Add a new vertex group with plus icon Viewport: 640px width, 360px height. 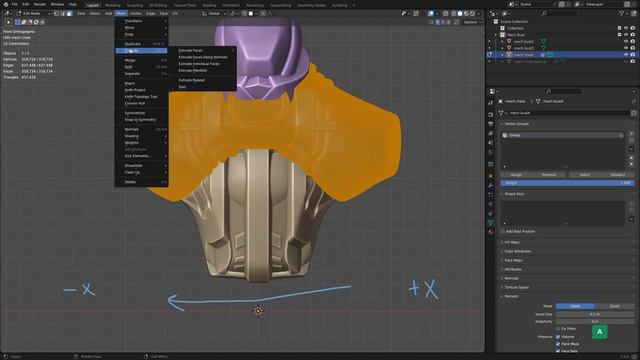[631, 133]
